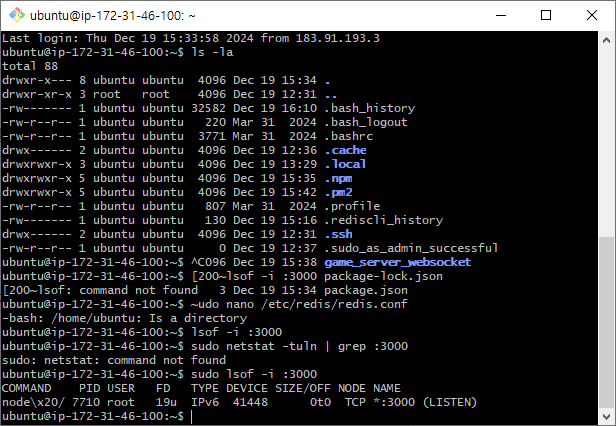616x426 pixels.
Task: Click the .bashrc file name
Action: tap(349, 136)
